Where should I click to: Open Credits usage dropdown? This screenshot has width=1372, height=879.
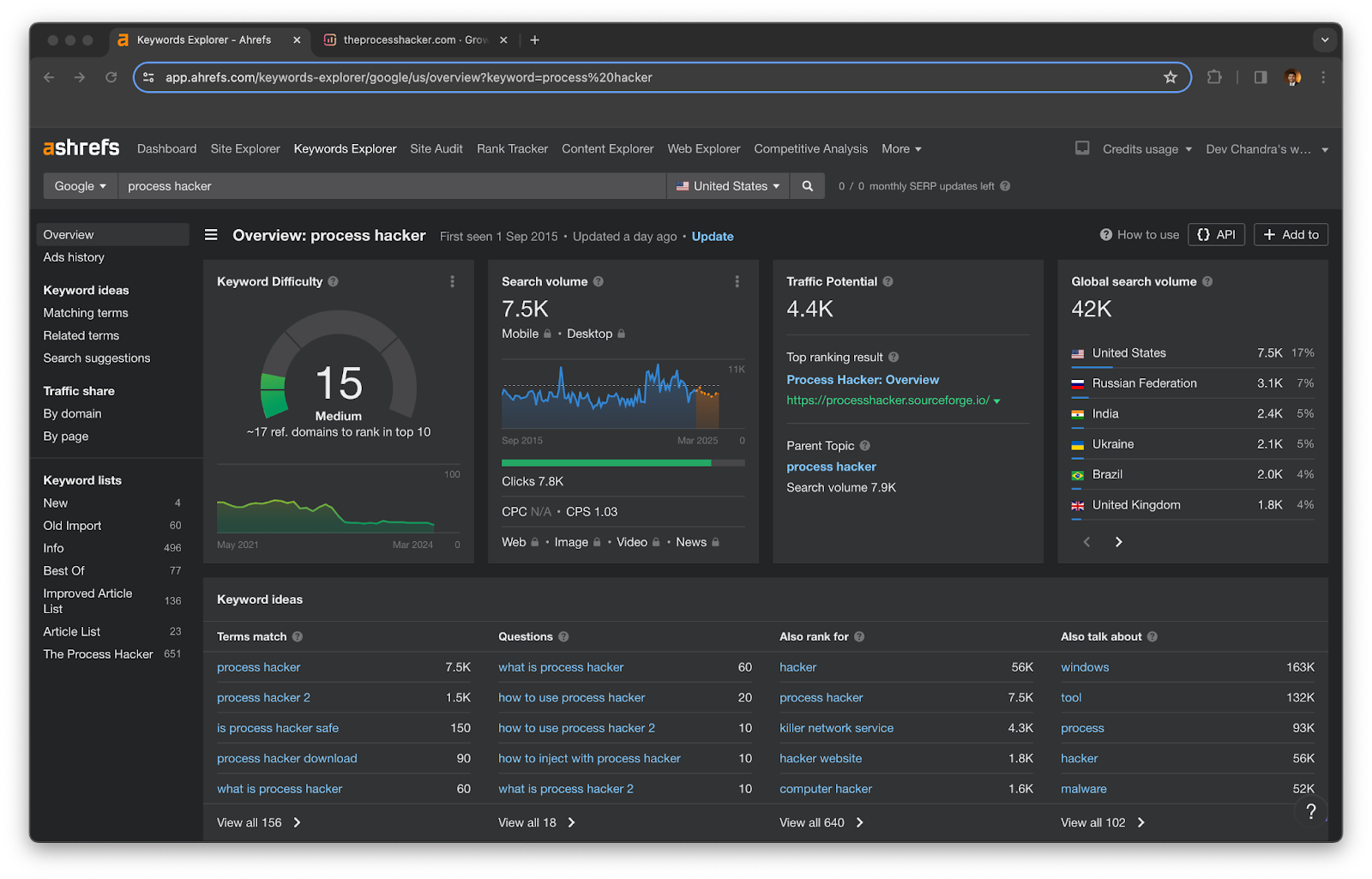click(x=1147, y=149)
